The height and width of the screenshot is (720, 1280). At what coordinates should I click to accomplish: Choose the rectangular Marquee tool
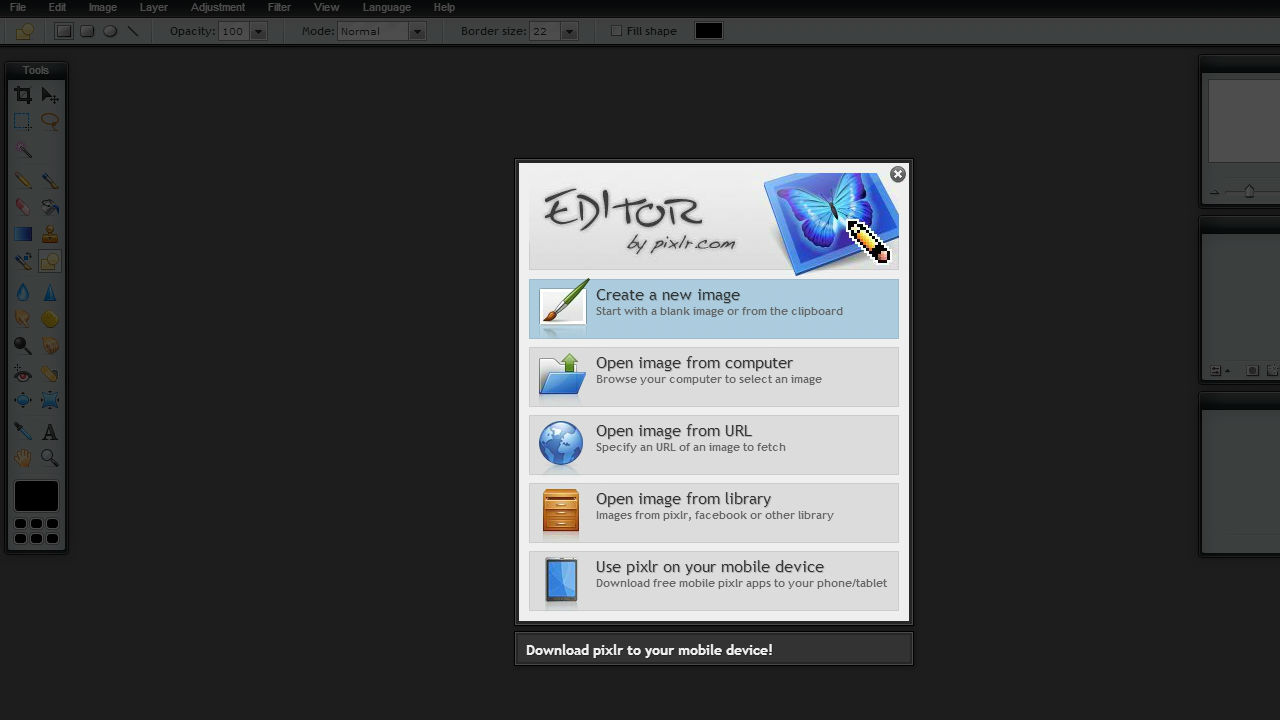click(22, 122)
